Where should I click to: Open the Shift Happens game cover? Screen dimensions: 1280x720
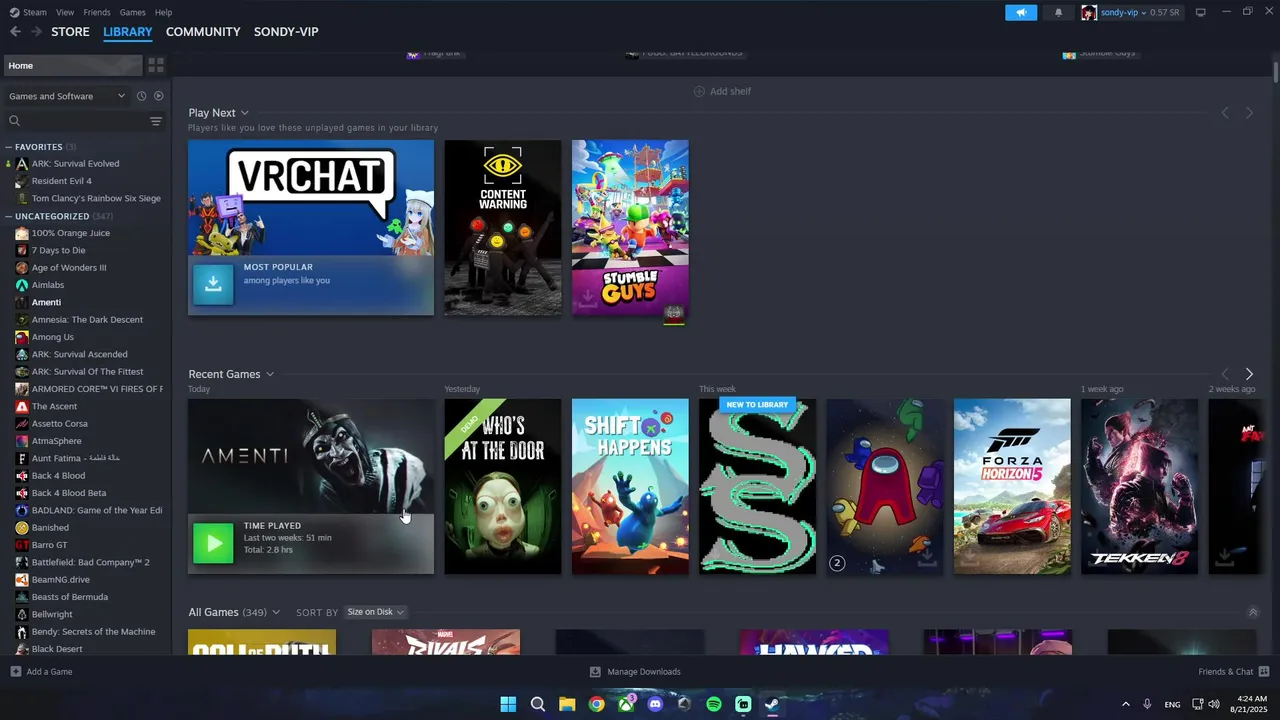click(x=630, y=487)
